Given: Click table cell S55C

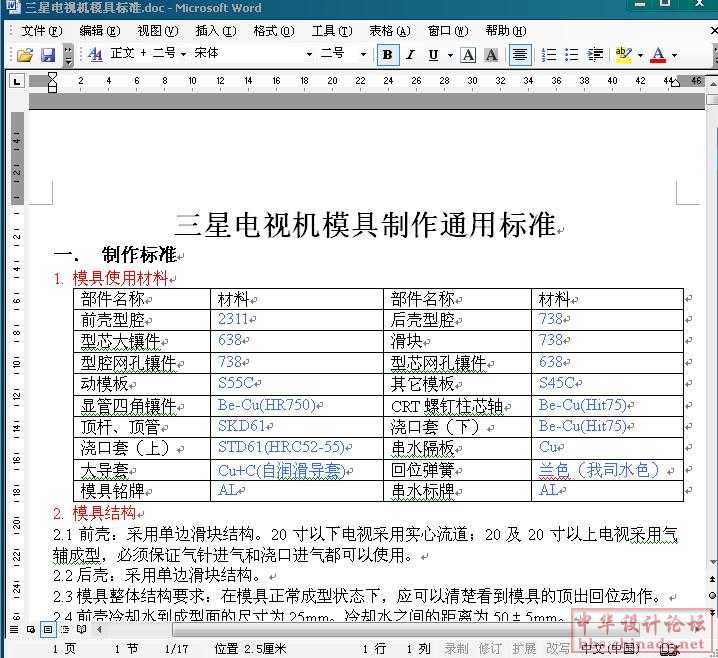Looking at the screenshot, I should pos(236,382).
